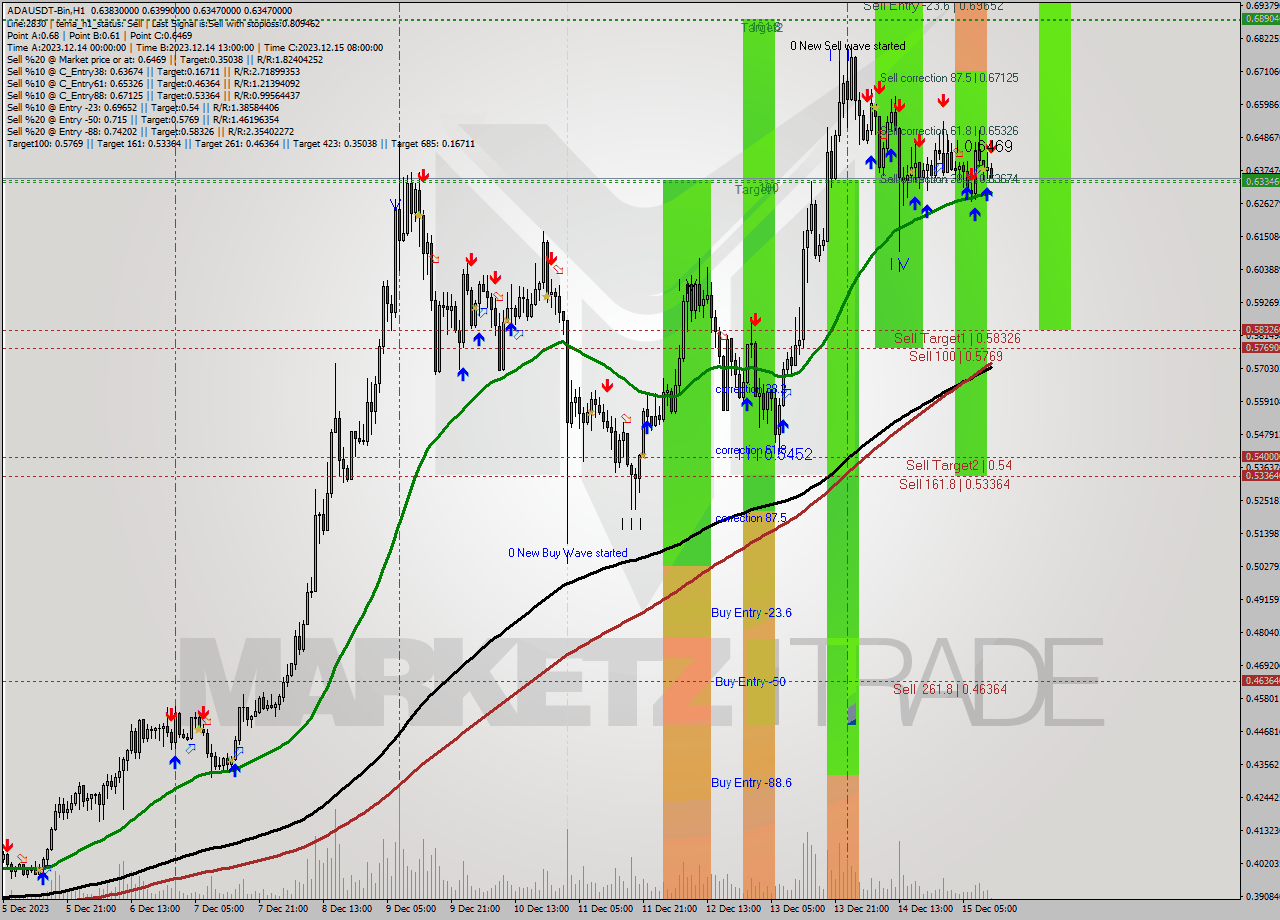Click the C_Entry88: 0.67125 sell line
The image size is (1280, 920).
[153, 95]
